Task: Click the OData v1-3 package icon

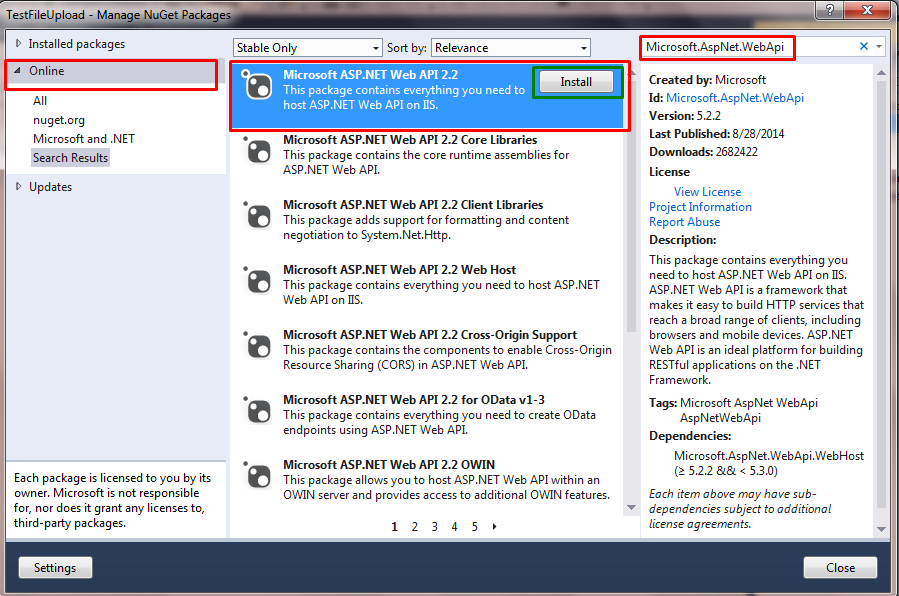Action: (x=257, y=411)
